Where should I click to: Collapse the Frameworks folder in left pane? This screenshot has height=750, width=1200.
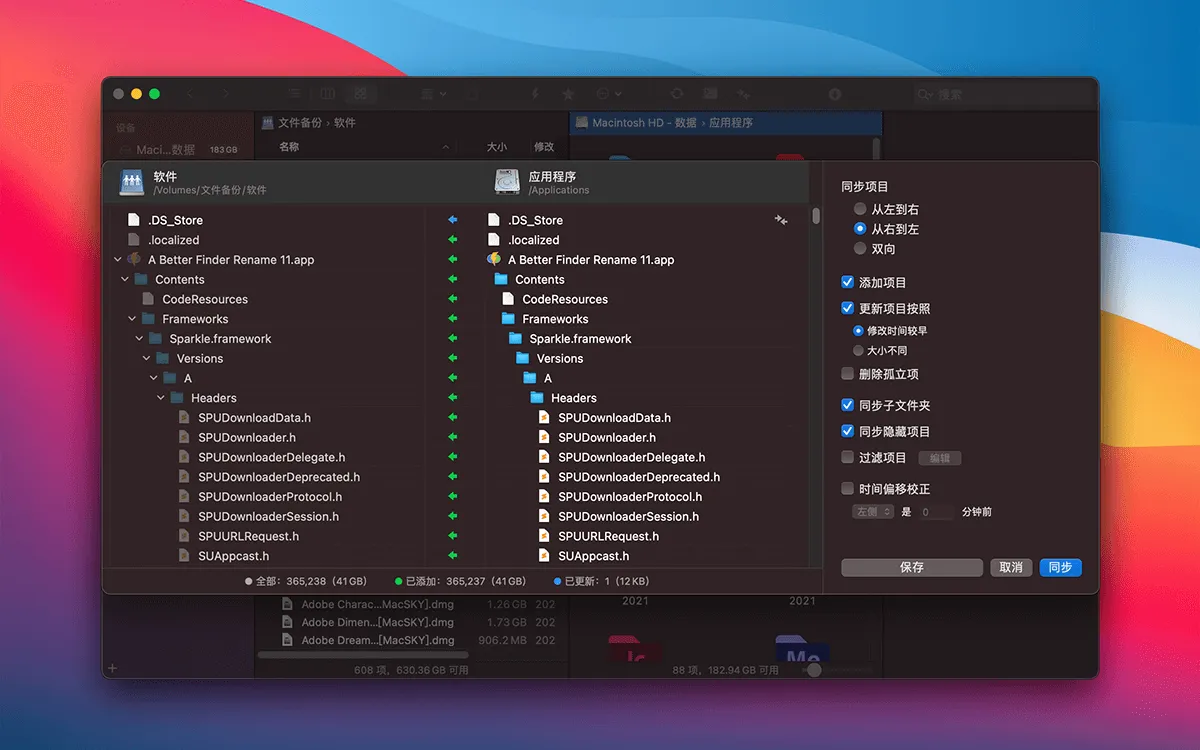tap(132, 319)
